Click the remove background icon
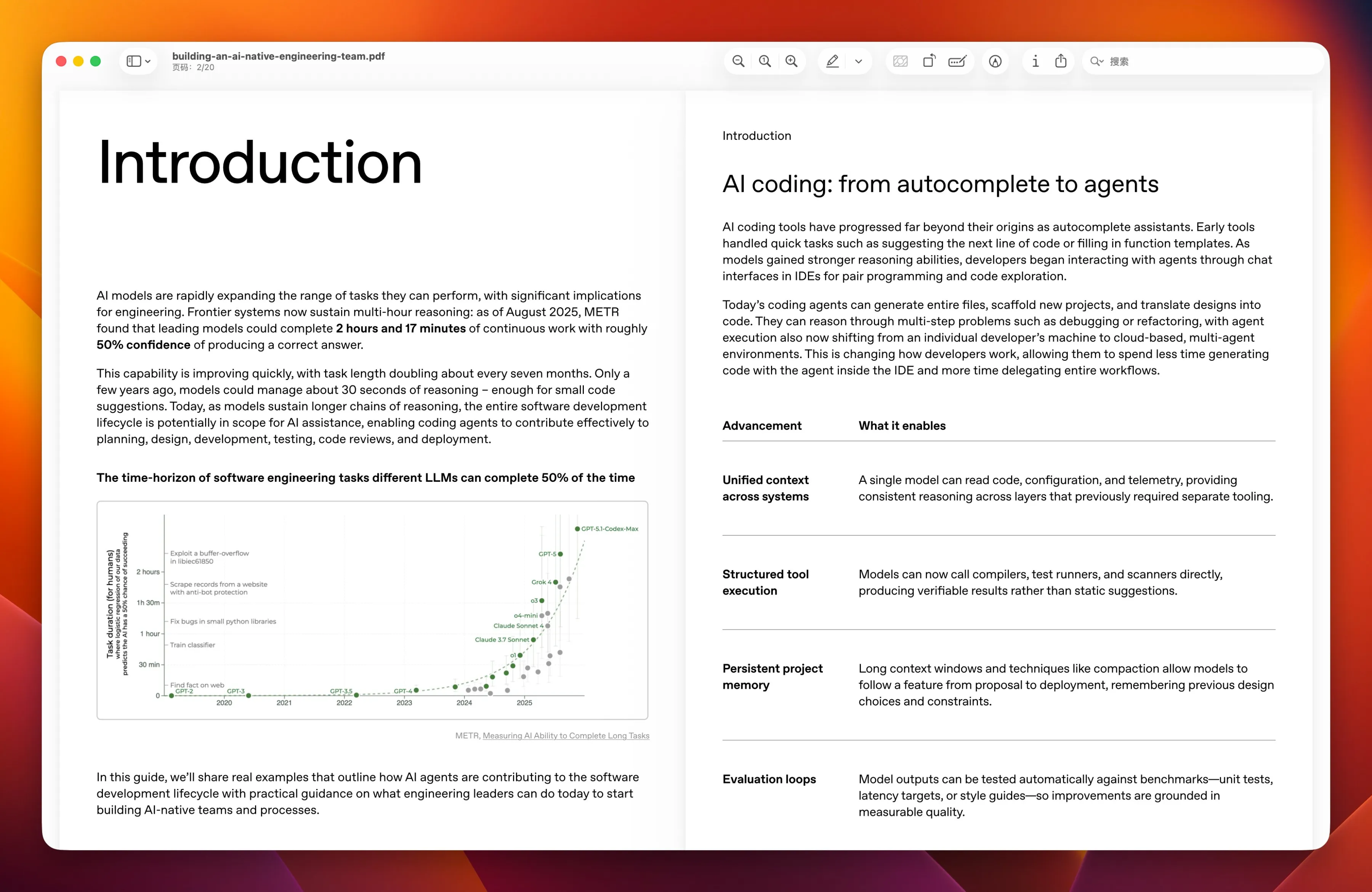 (x=900, y=61)
